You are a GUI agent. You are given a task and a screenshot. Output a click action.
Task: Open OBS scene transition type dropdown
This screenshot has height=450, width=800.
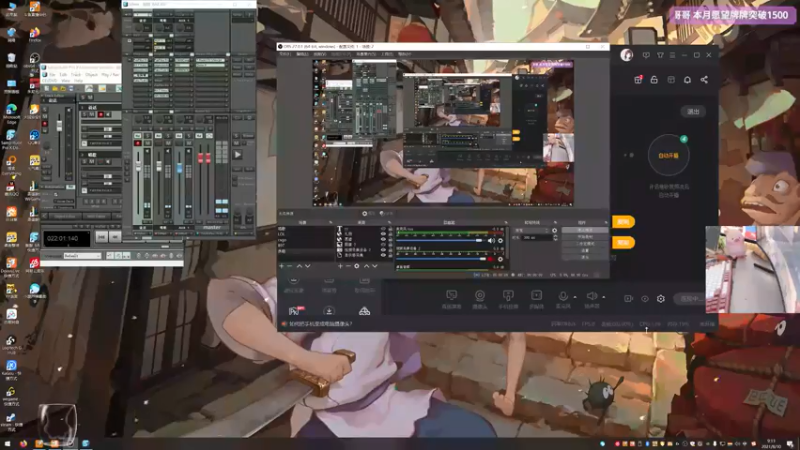[x=532, y=231]
